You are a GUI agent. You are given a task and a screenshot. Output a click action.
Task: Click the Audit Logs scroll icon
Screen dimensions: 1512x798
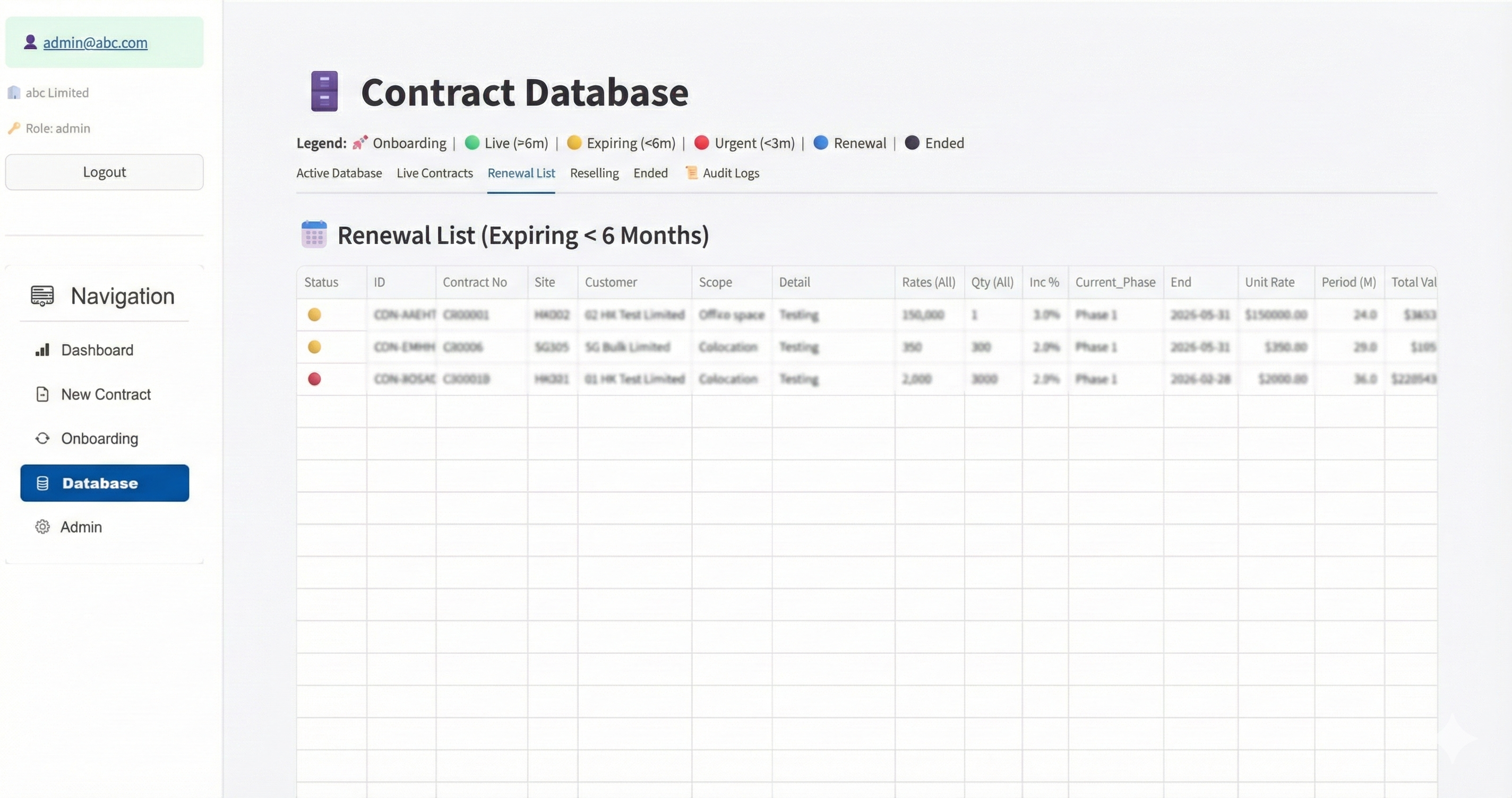click(x=691, y=172)
